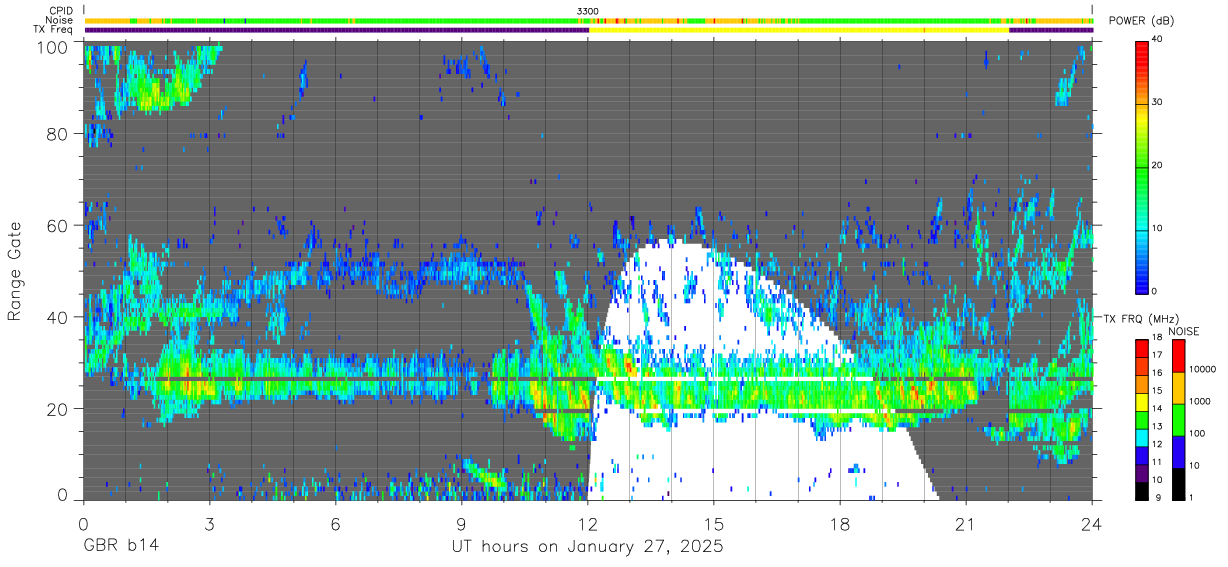
Task: Click the UT hours on January 27, 2025 title
Action: pos(587,548)
